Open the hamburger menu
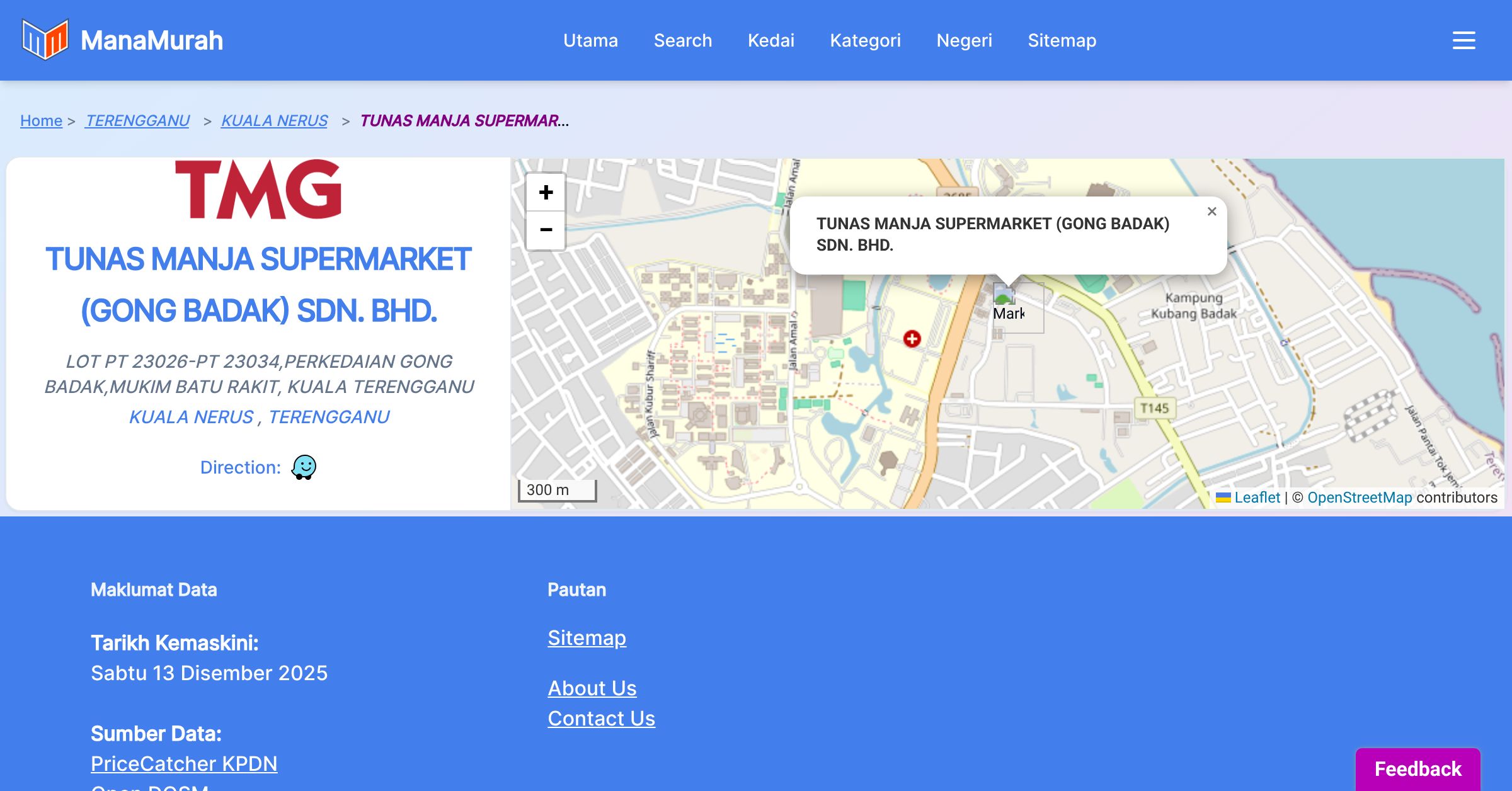The image size is (1512, 791). click(x=1463, y=40)
